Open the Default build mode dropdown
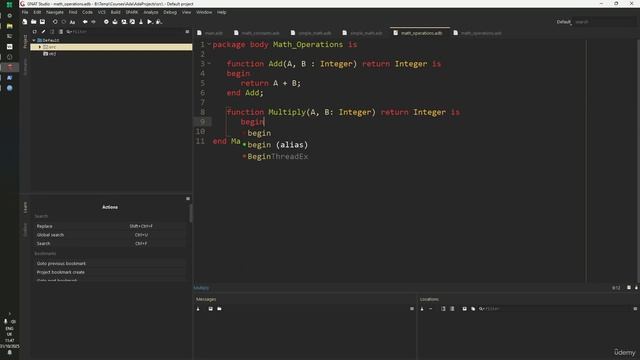Viewport: 640px width, 360px height. [x=564, y=22]
